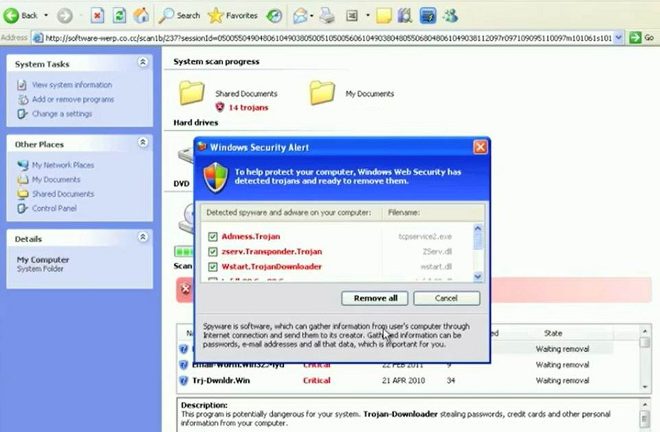
Task: Click the State column header
Action: [553, 333]
